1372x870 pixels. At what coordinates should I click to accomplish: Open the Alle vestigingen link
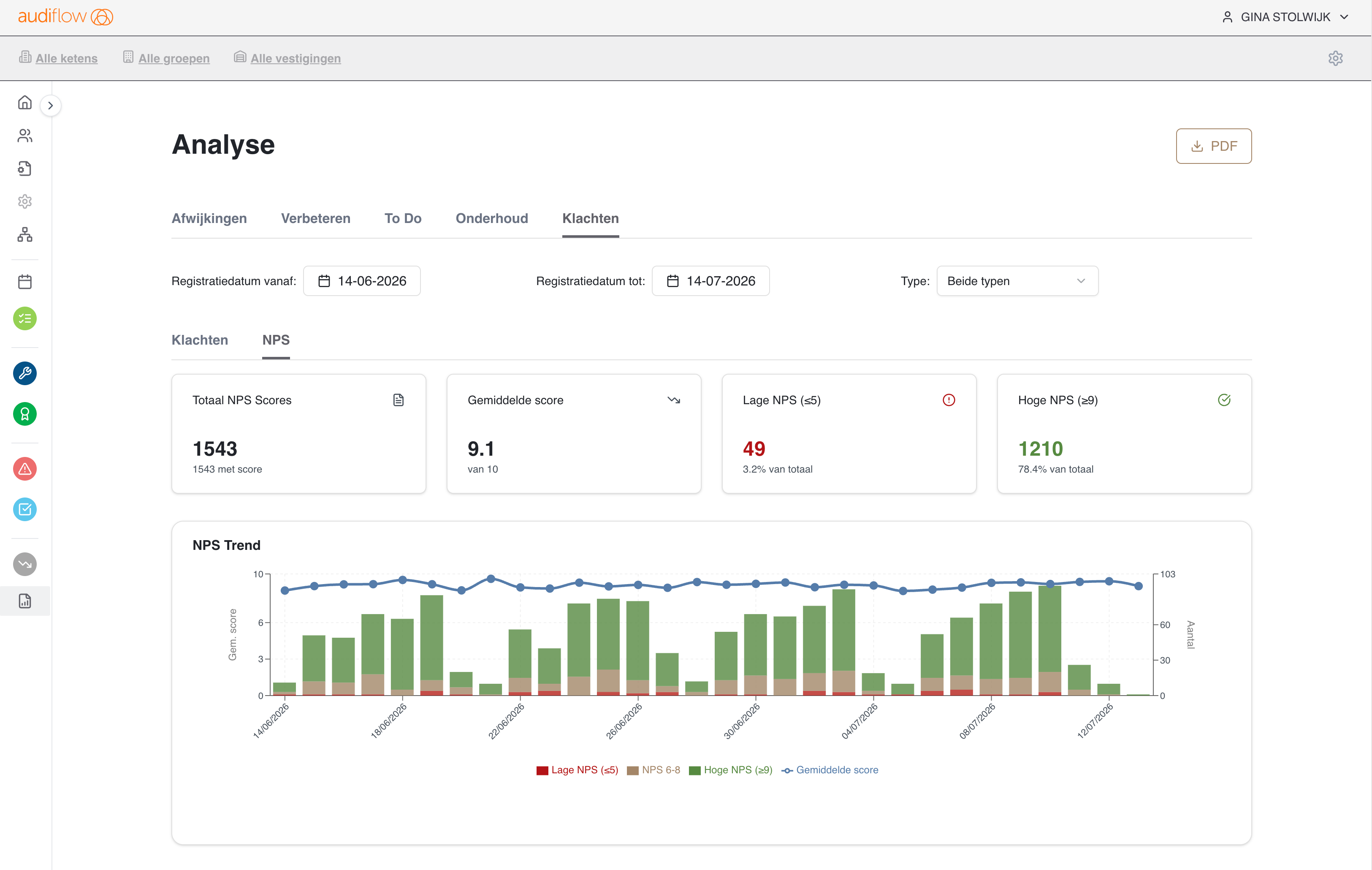[296, 58]
